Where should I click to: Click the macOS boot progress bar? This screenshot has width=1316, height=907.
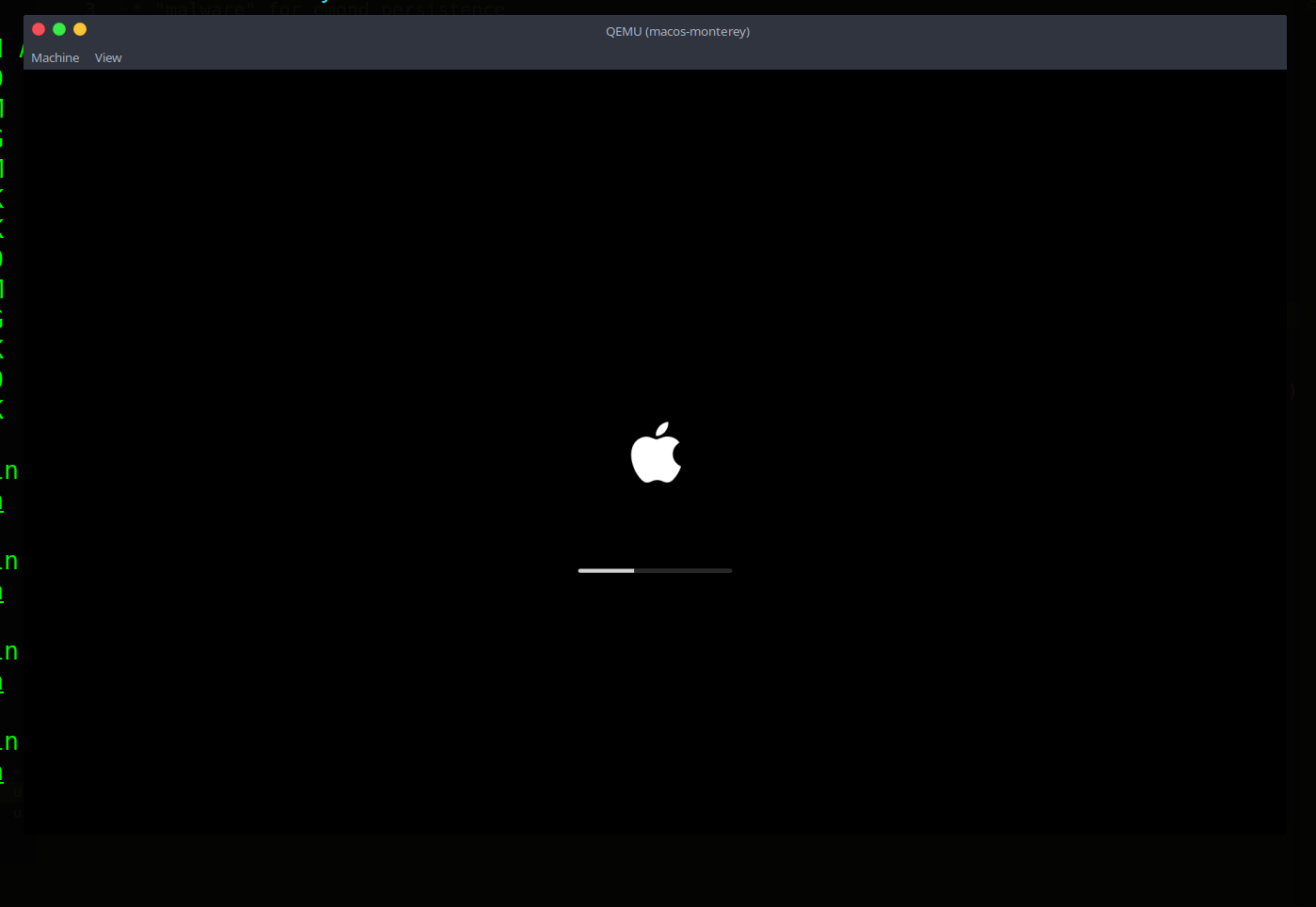click(x=654, y=570)
